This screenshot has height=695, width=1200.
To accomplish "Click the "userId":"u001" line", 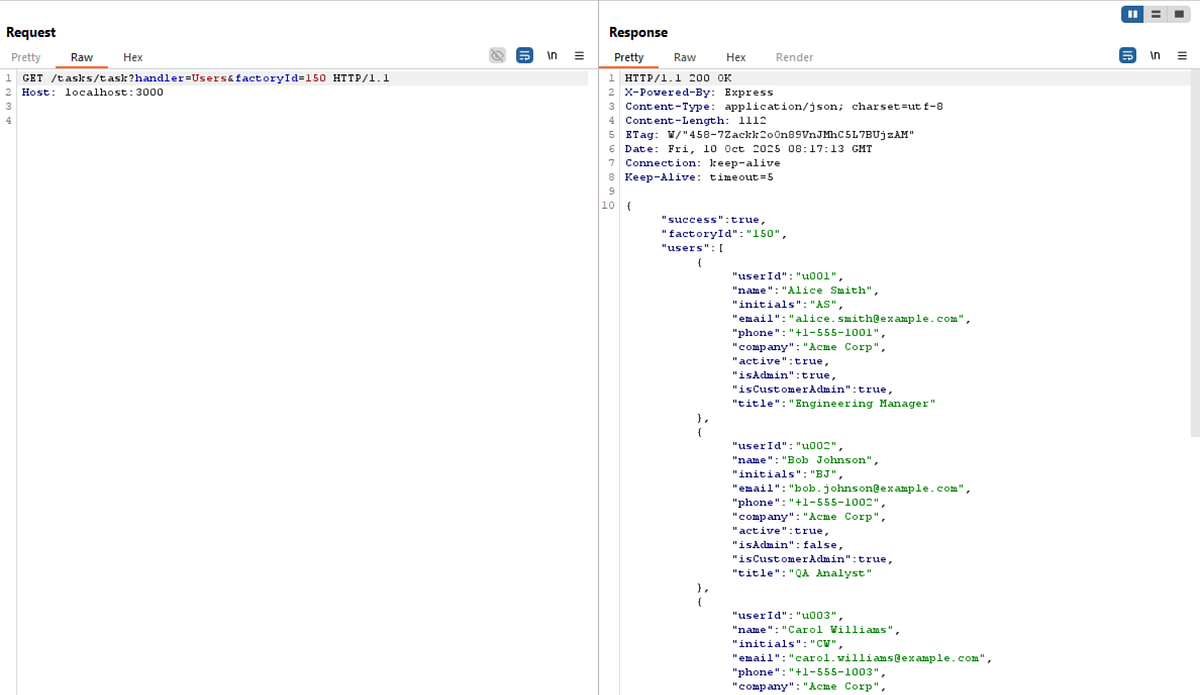I will coord(788,276).
